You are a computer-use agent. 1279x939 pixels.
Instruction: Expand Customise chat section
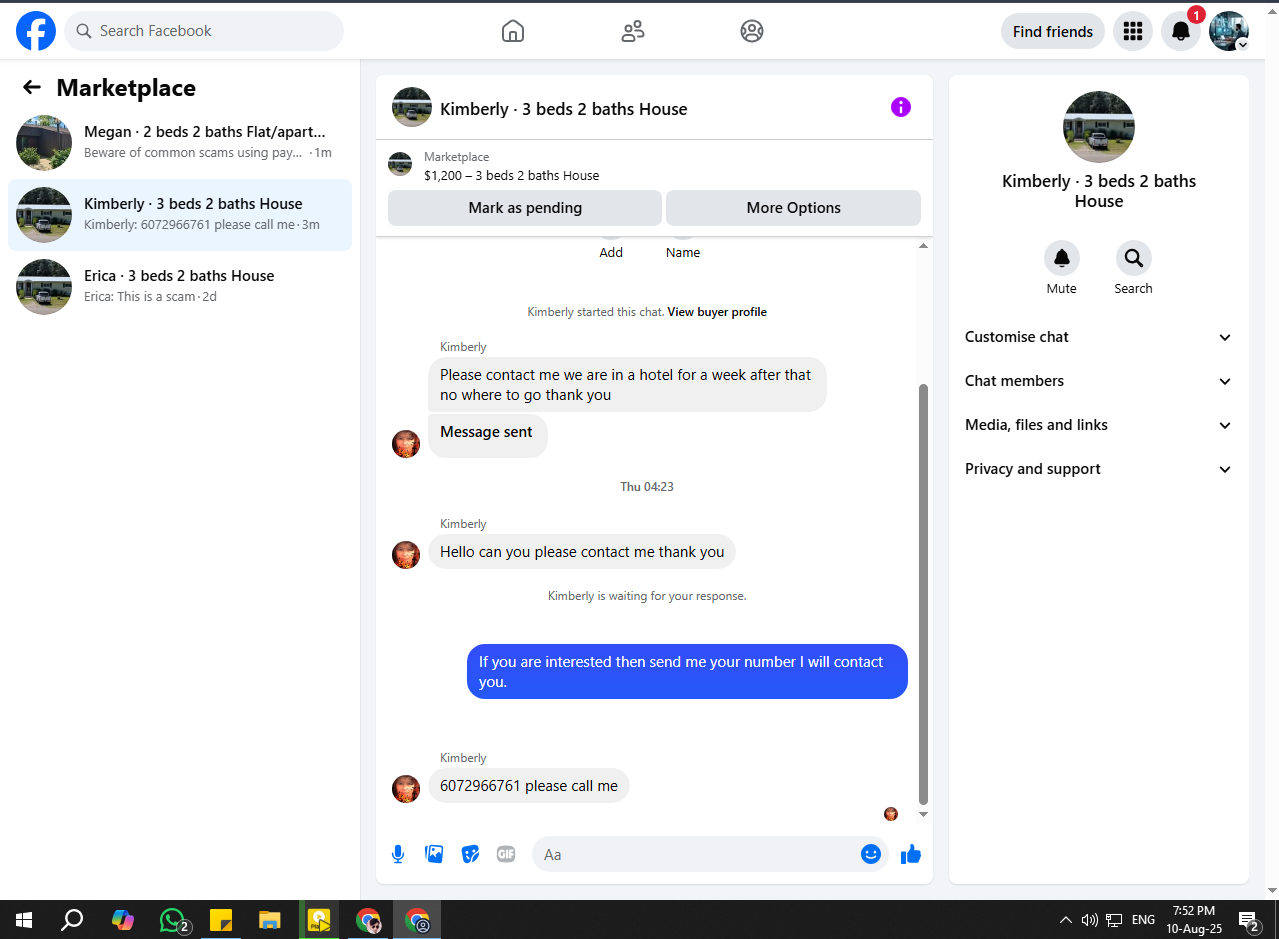pos(1099,337)
